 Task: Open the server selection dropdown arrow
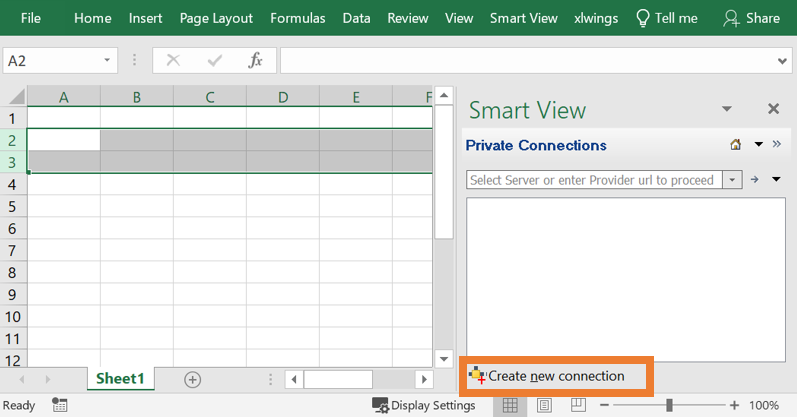[733, 180]
